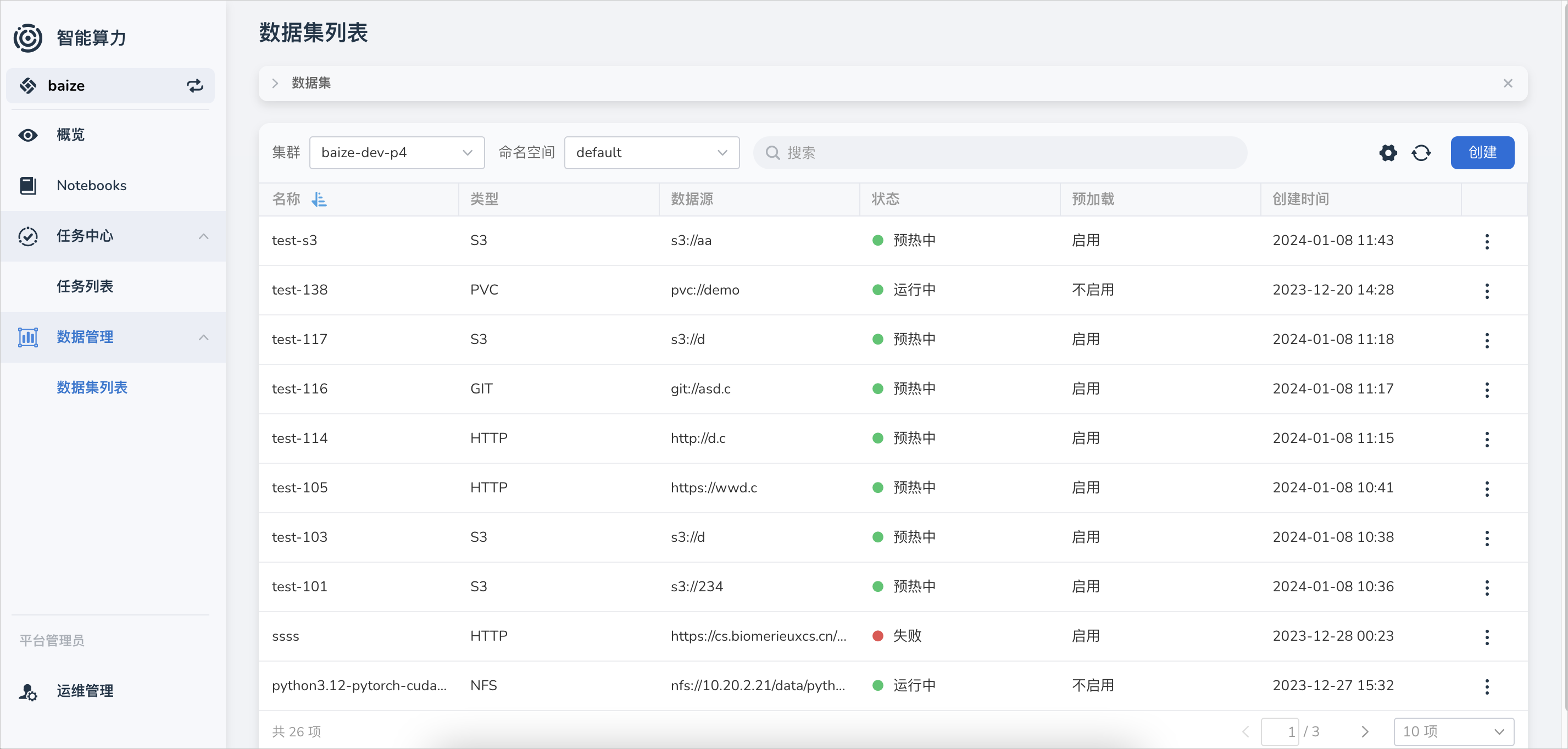The height and width of the screenshot is (749, 1568).
Task: Open 概览 in sidebar
Action: (113, 135)
